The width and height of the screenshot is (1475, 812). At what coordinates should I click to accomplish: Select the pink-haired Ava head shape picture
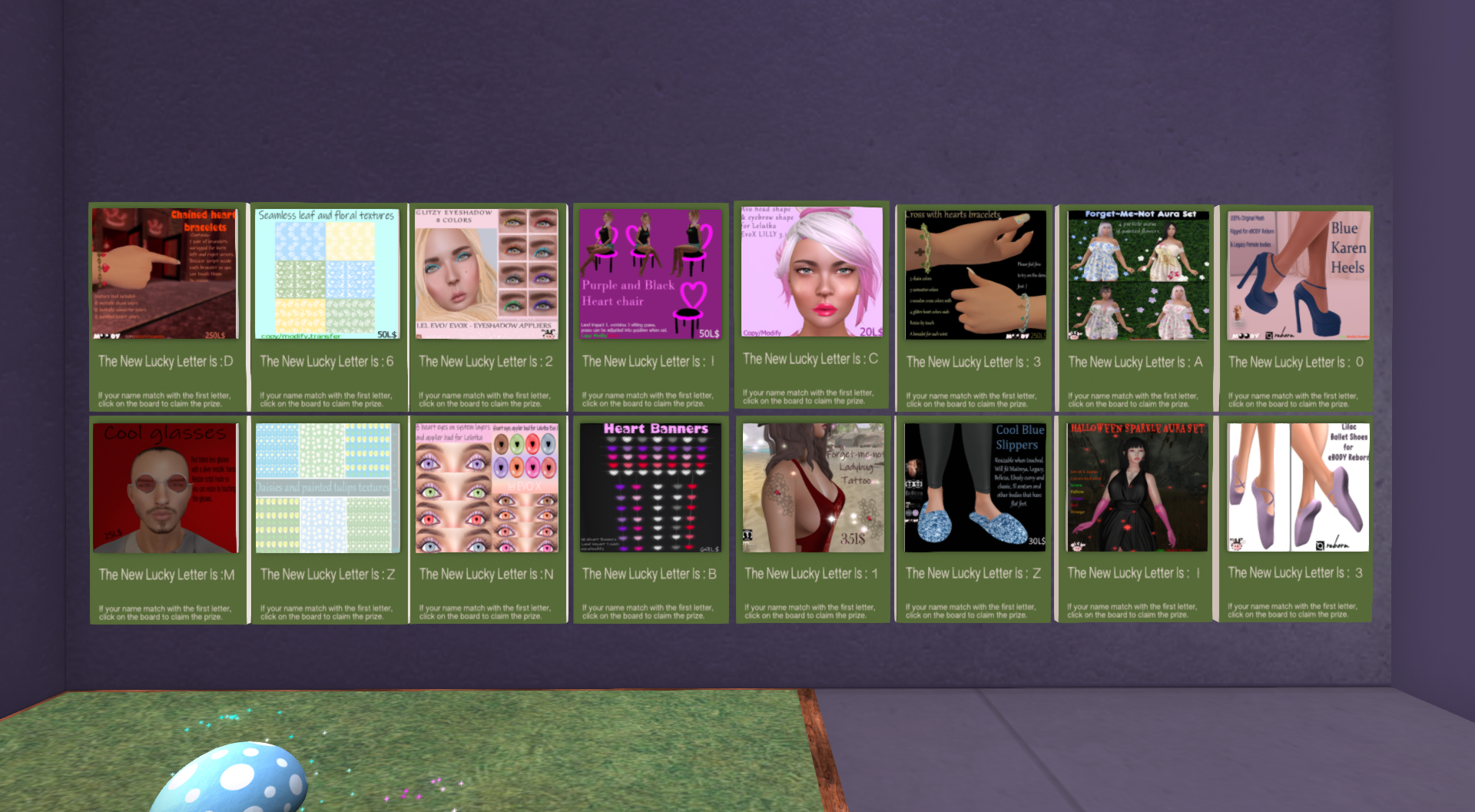811,272
